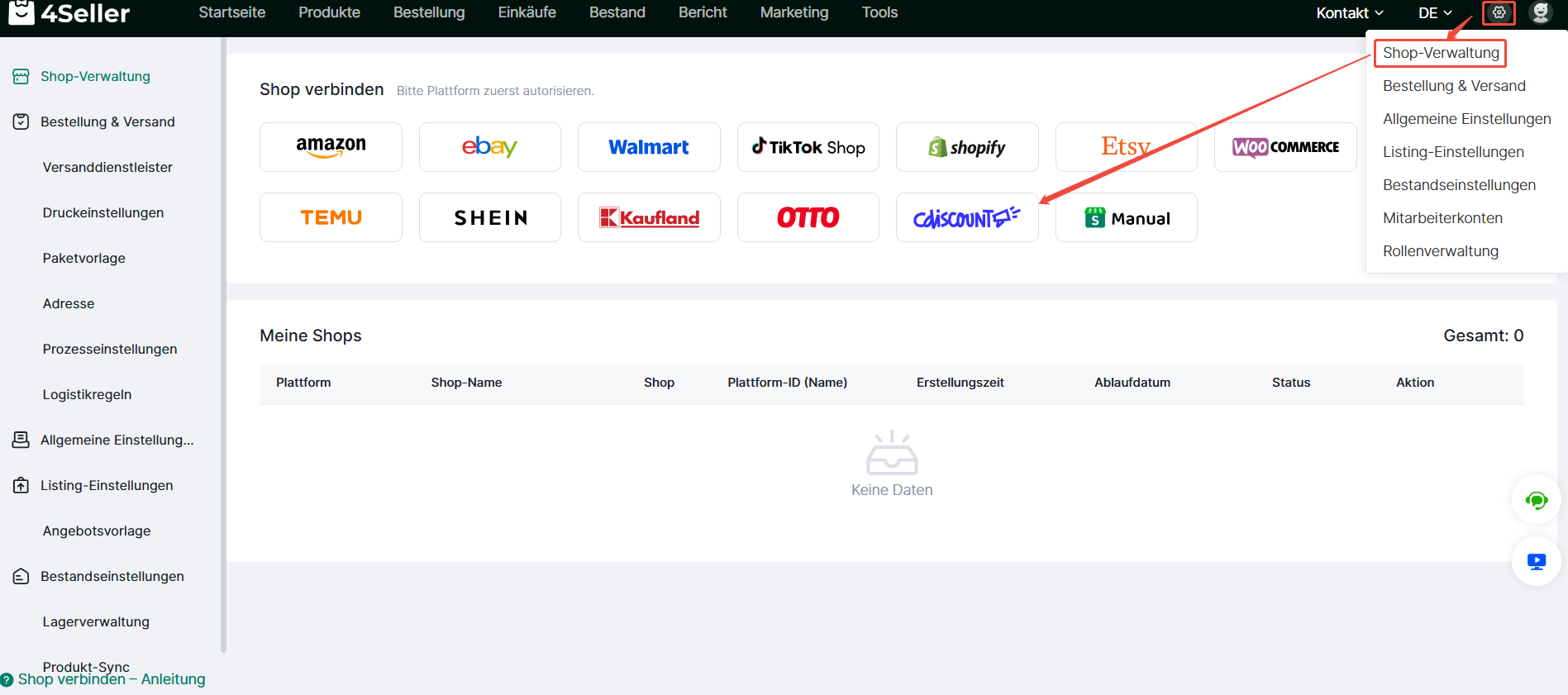
Task: Go to Startseite tab
Action: [232, 12]
